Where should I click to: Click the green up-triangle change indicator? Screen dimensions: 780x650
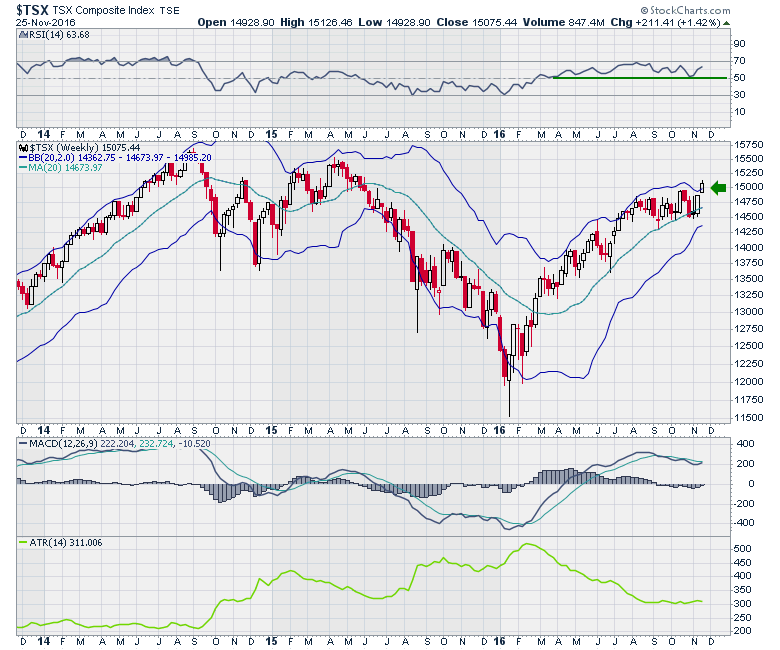[x=726, y=23]
